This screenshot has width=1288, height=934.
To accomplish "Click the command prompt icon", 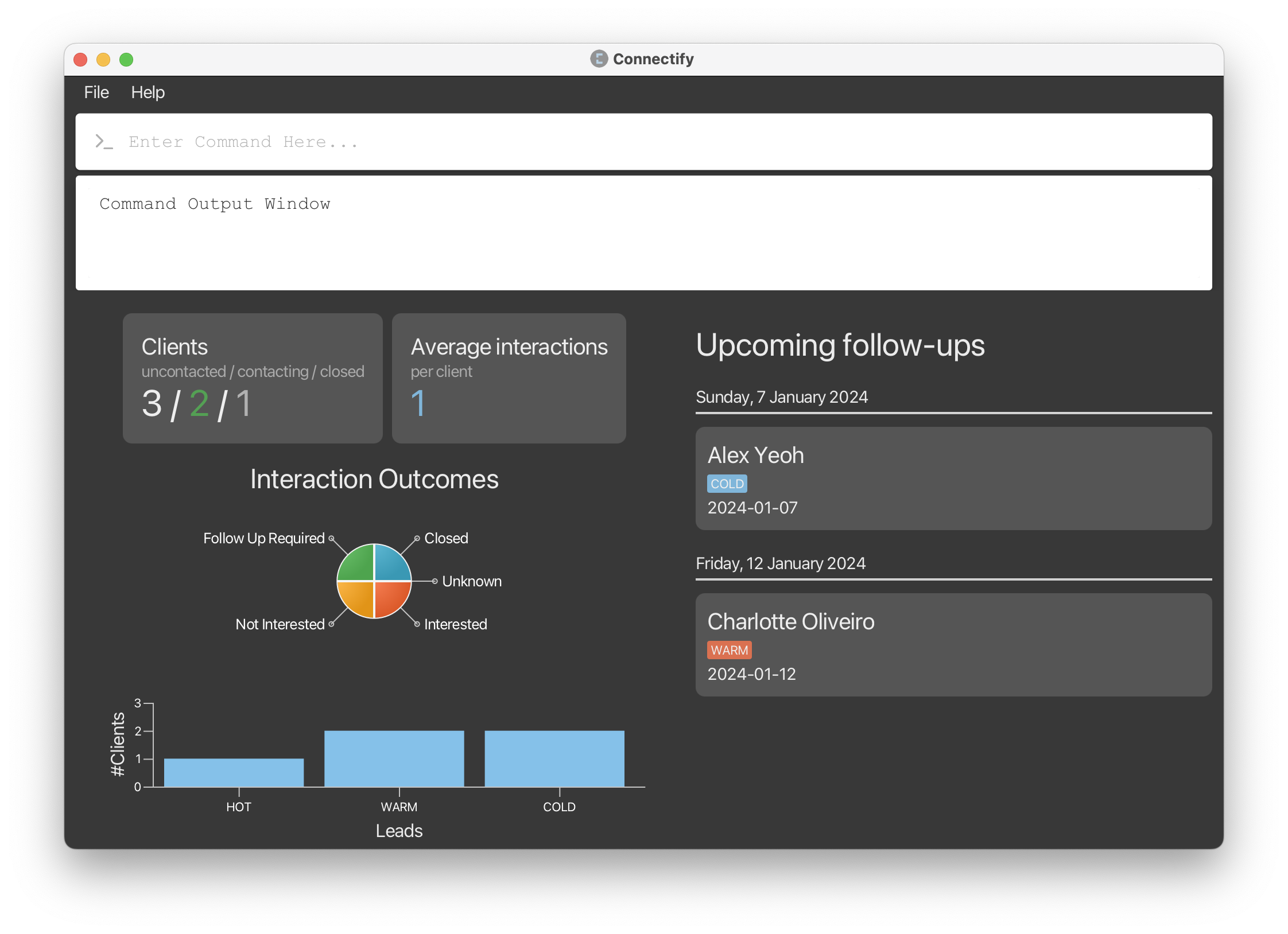I will pos(104,142).
